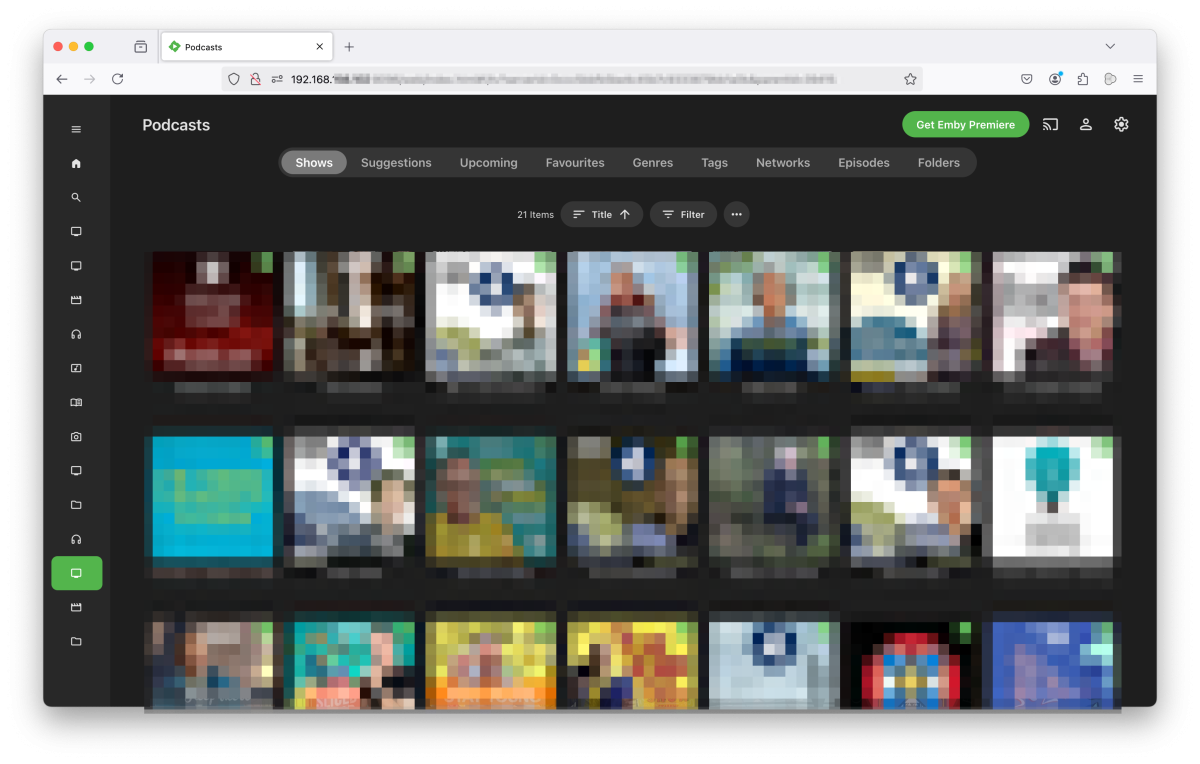Go to the Home screen
Screen dimensions: 1200x764
76,163
